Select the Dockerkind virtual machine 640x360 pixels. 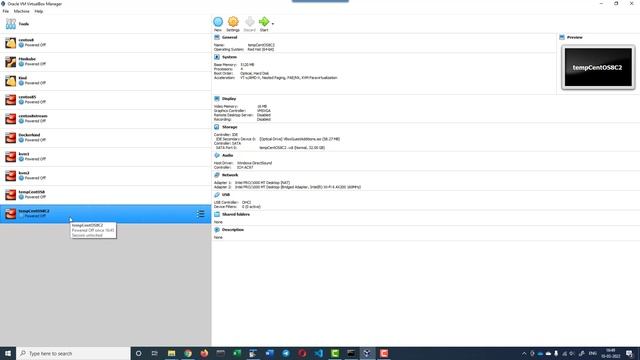[105, 138]
